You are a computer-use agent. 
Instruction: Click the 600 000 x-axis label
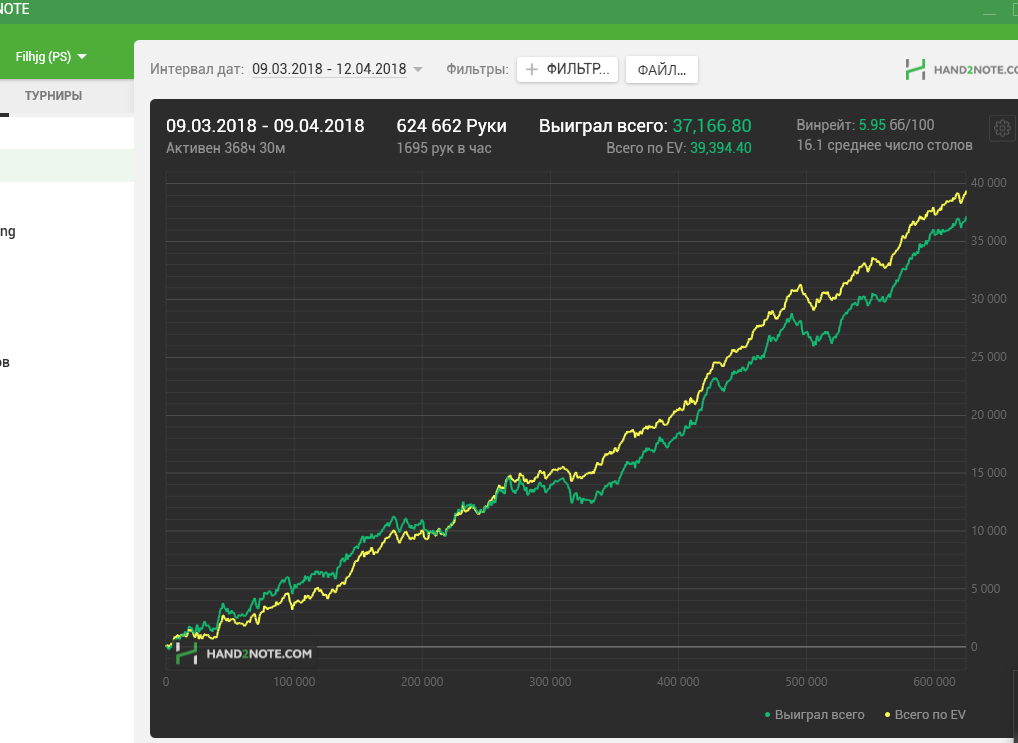(934, 682)
